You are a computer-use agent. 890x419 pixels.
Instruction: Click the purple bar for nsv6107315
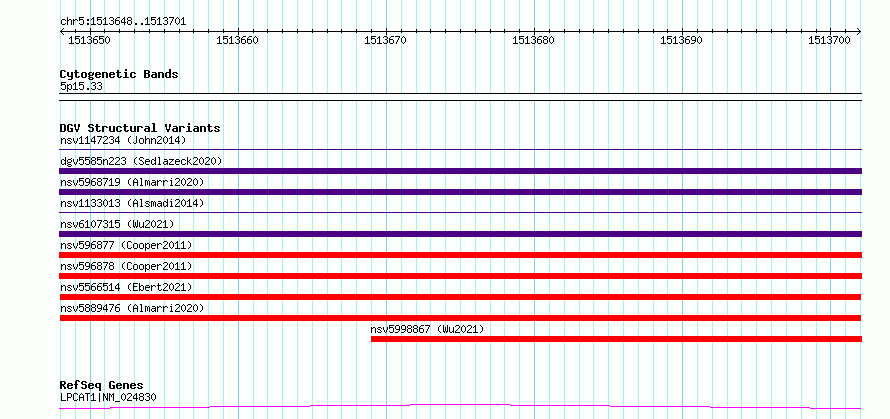(460, 234)
